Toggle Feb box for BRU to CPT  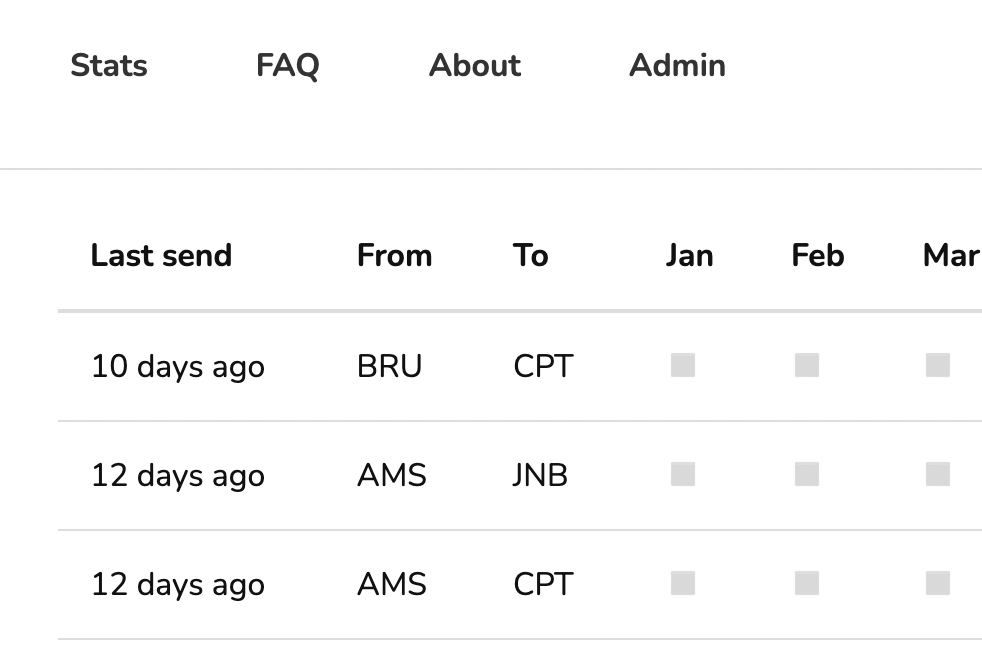click(x=807, y=365)
